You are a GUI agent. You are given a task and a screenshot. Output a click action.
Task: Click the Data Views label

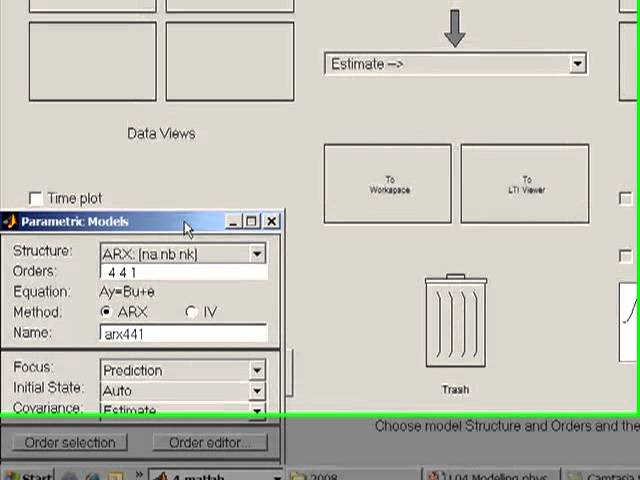pos(161,133)
